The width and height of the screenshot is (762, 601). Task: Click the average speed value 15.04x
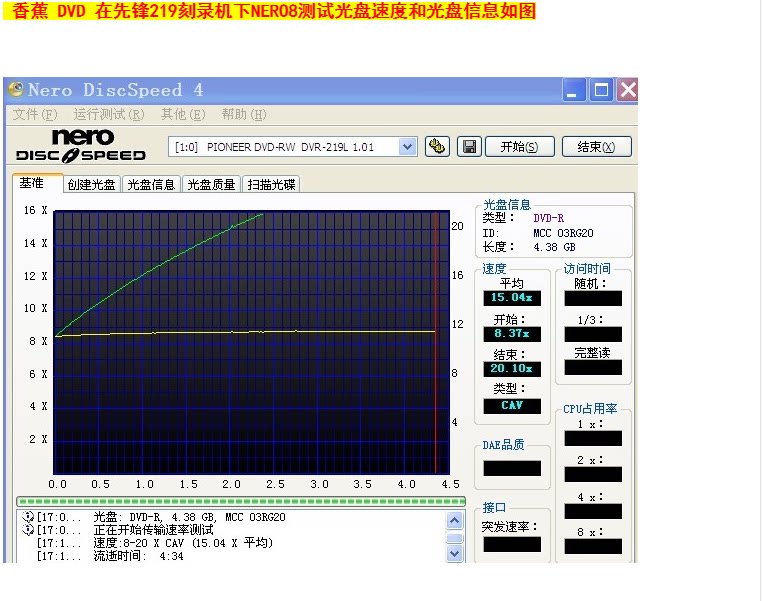[512, 297]
